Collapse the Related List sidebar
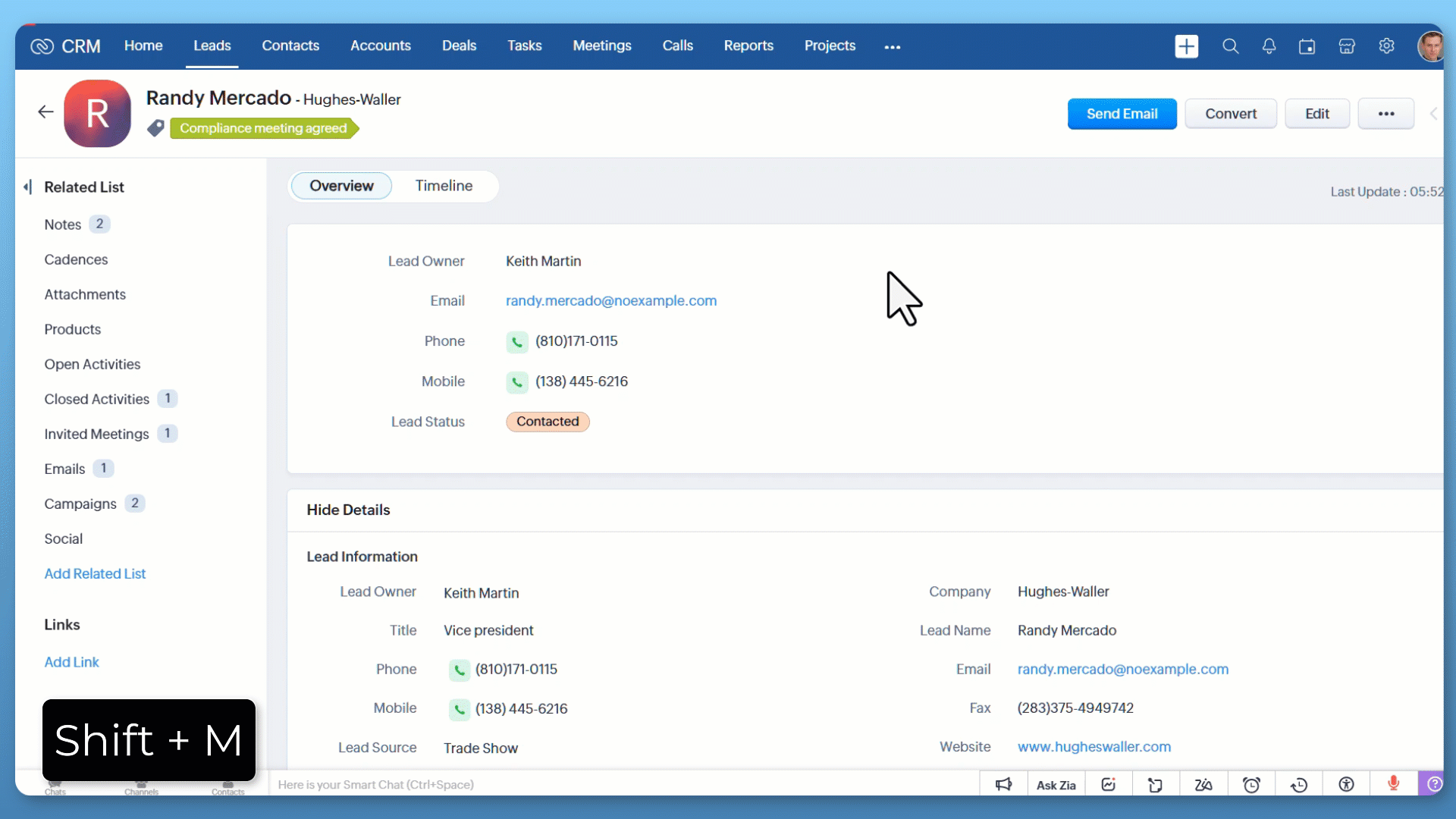Viewport: 1456px width, 819px height. 28,187
